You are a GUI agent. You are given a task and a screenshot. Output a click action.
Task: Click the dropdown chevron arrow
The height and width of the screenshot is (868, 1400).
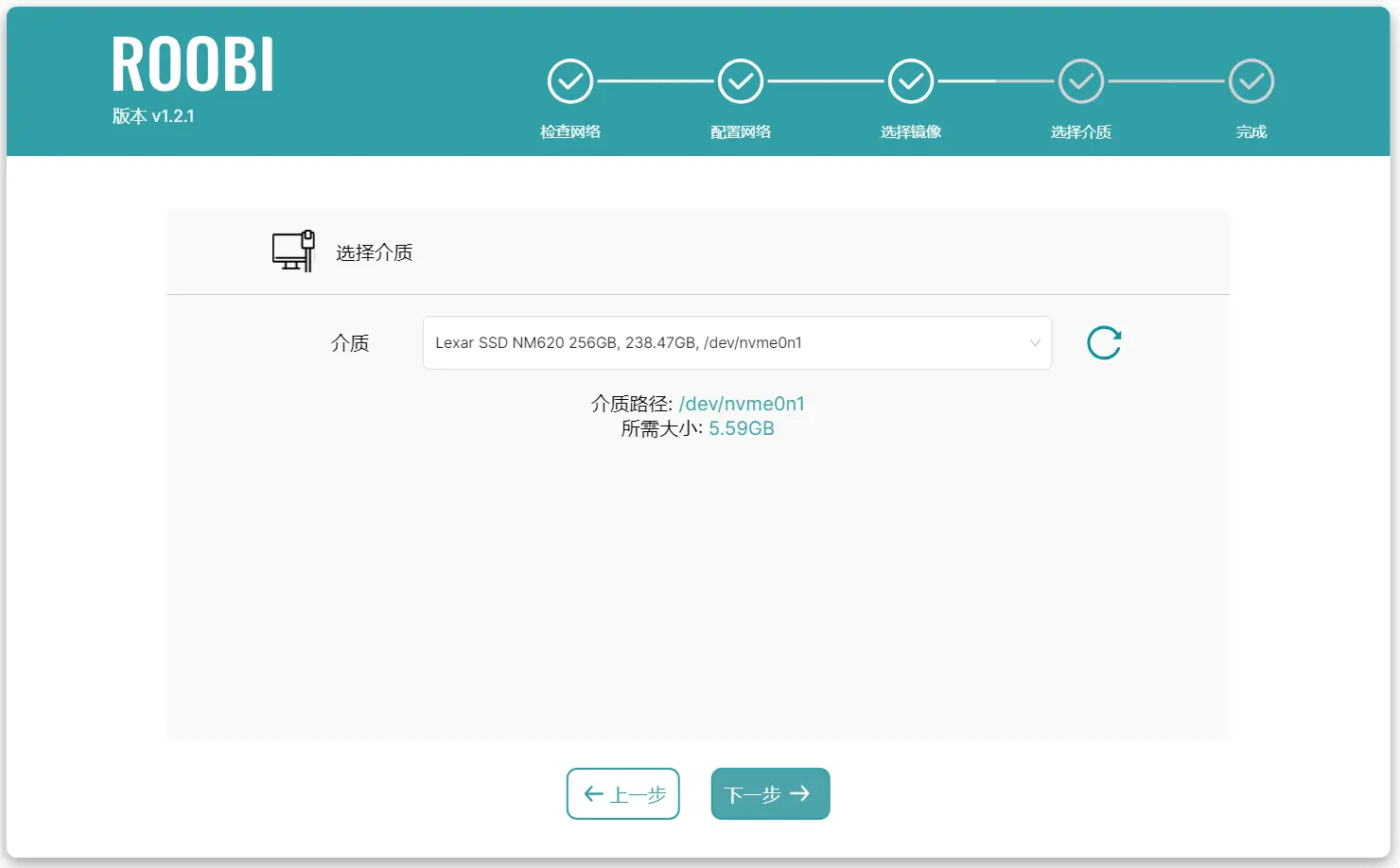[x=1035, y=343]
